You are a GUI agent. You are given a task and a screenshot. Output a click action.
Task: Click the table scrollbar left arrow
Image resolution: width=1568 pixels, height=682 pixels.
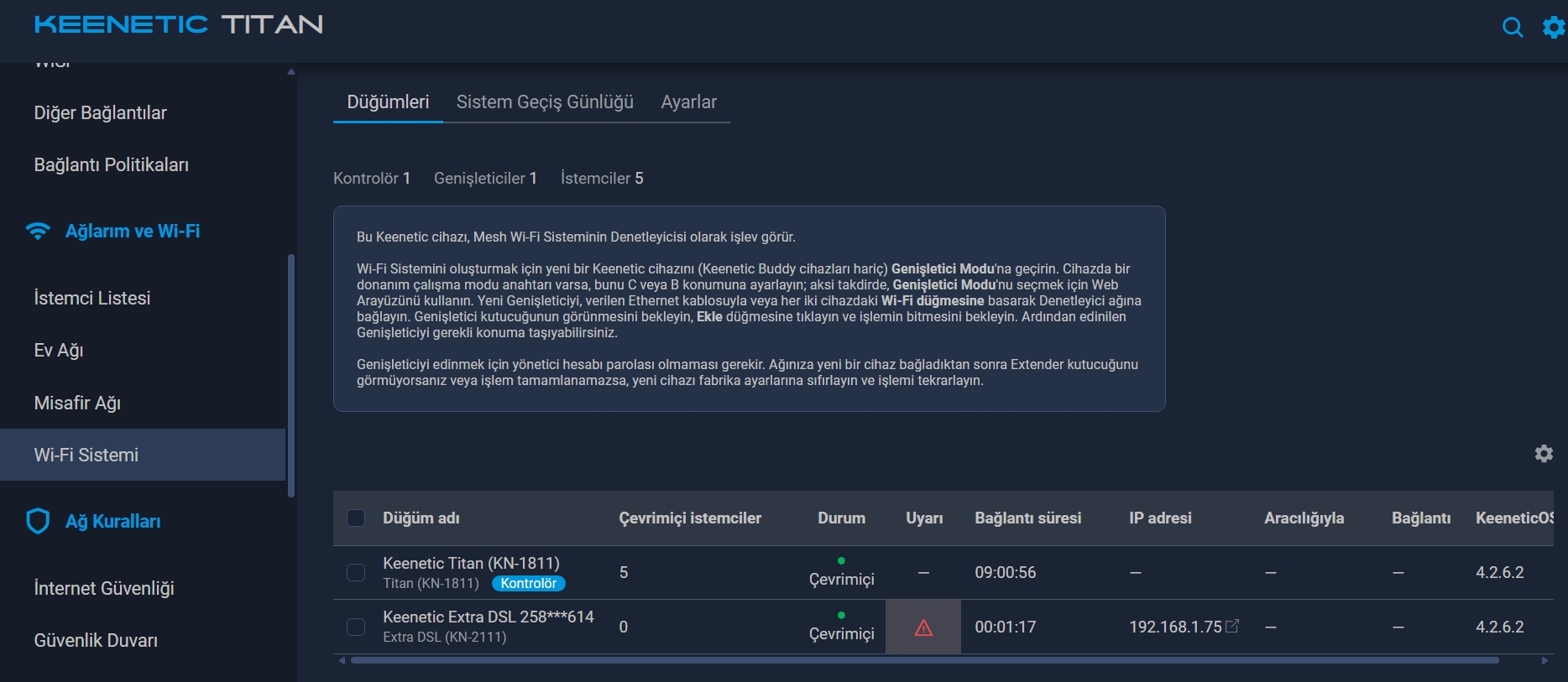(x=342, y=660)
